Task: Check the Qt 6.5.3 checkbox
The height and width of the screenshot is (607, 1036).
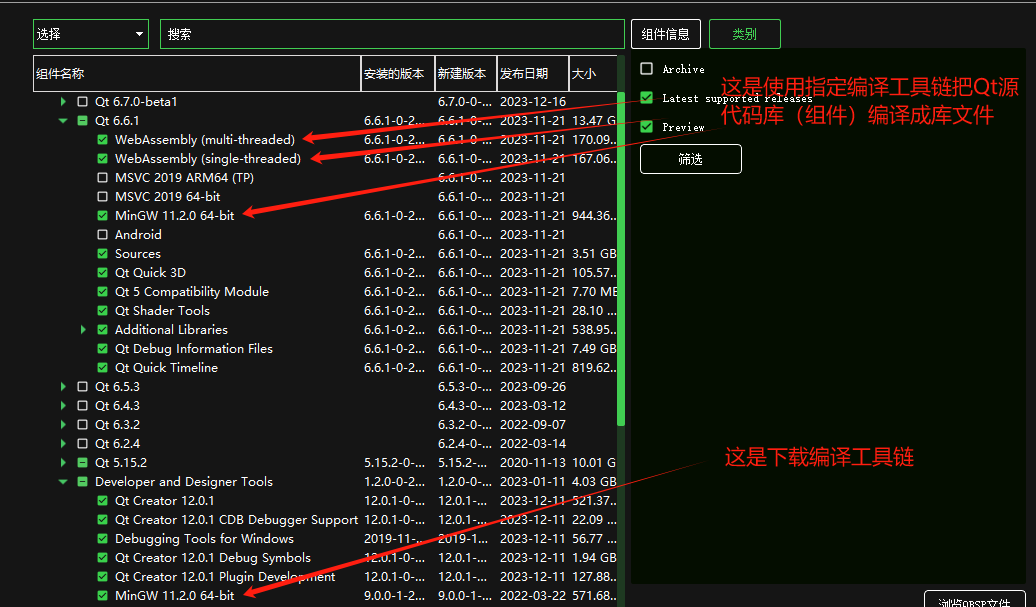Action: click(83, 386)
